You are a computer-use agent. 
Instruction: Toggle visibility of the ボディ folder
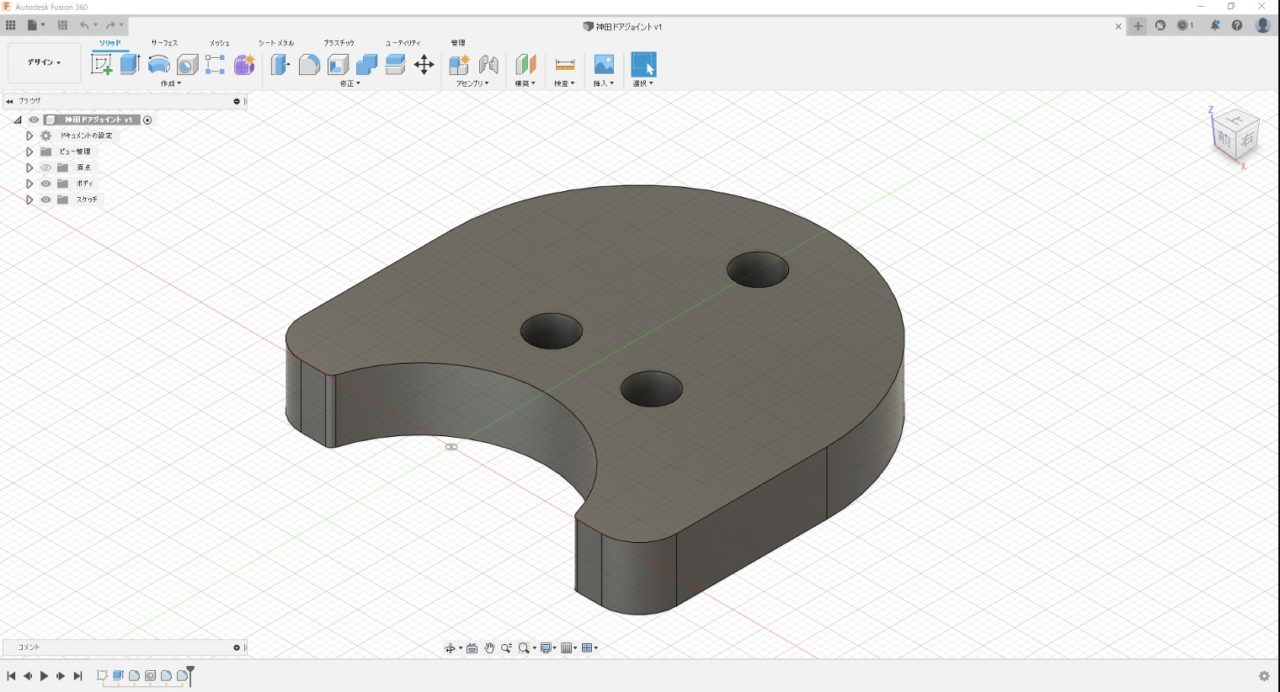click(46, 183)
